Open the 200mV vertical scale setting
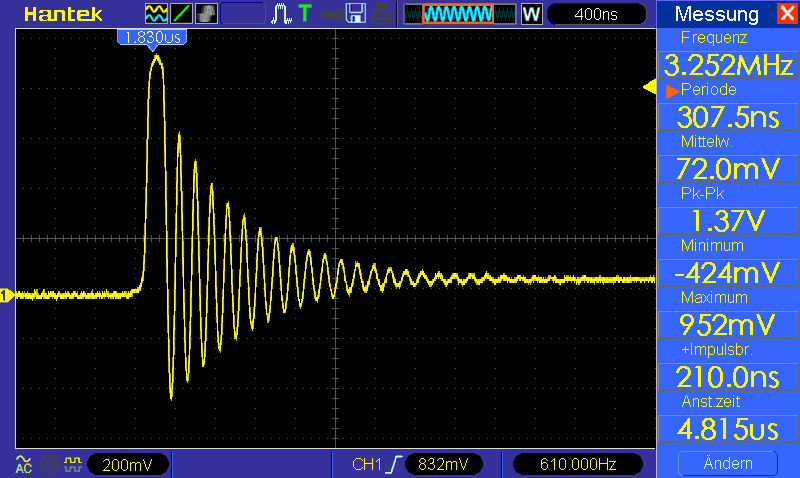800x478 pixels. click(127, 464)
